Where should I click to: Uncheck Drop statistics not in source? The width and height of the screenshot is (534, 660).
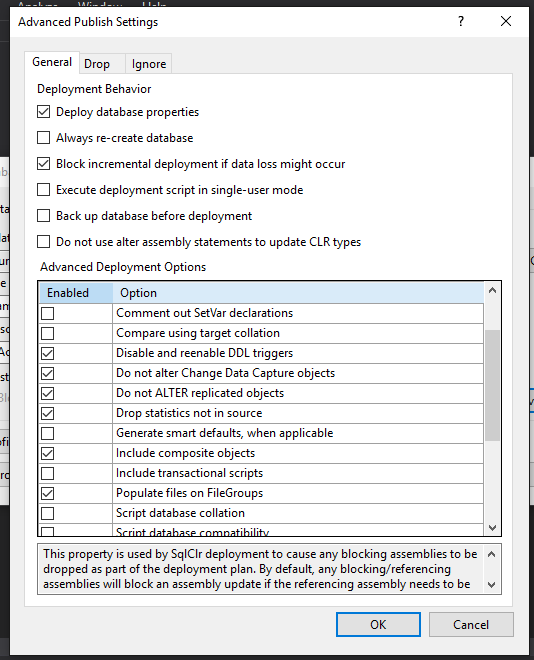tap(48, 413)
